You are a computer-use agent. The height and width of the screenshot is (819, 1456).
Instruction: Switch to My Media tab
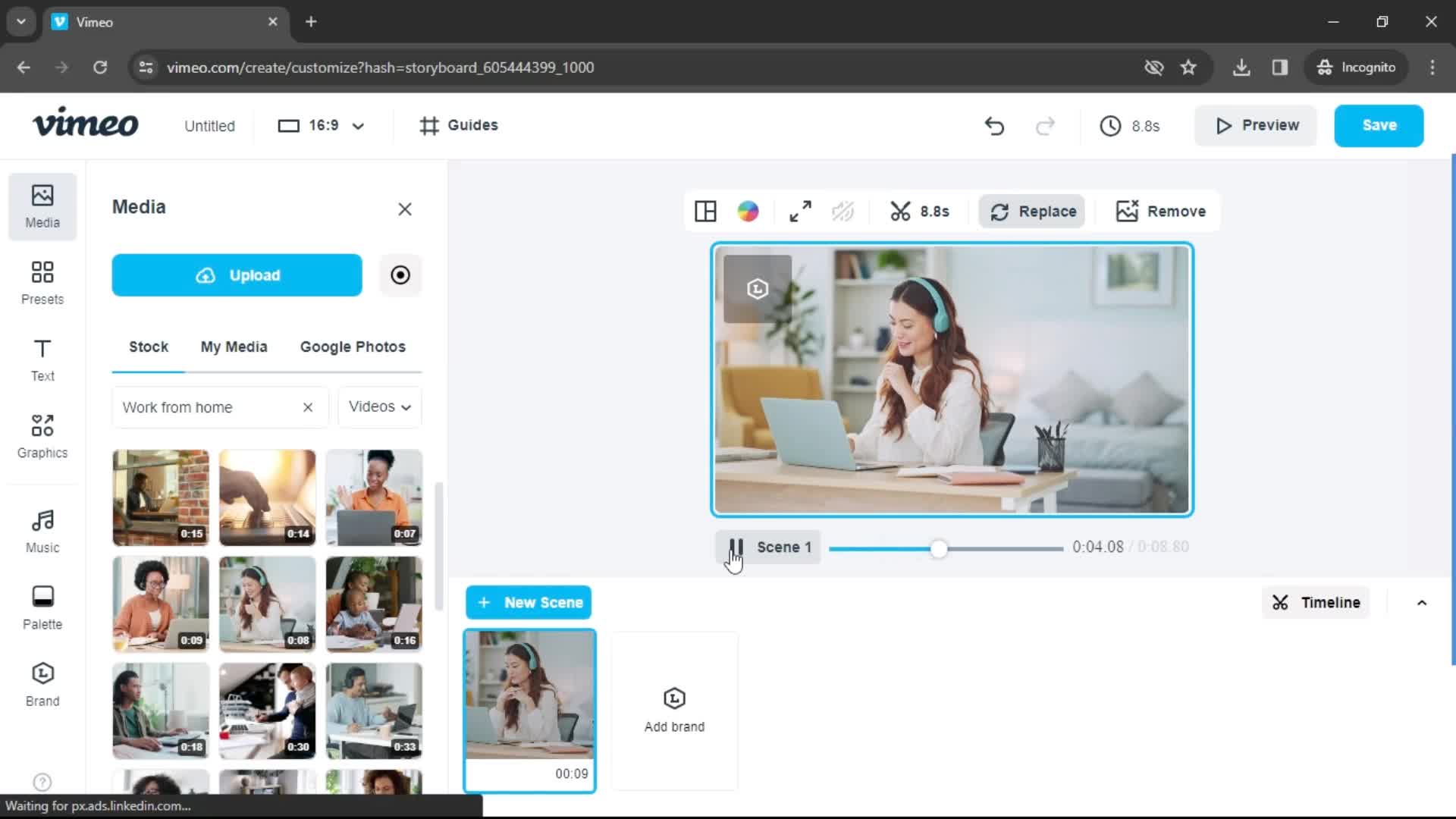(x=234, y=347)
